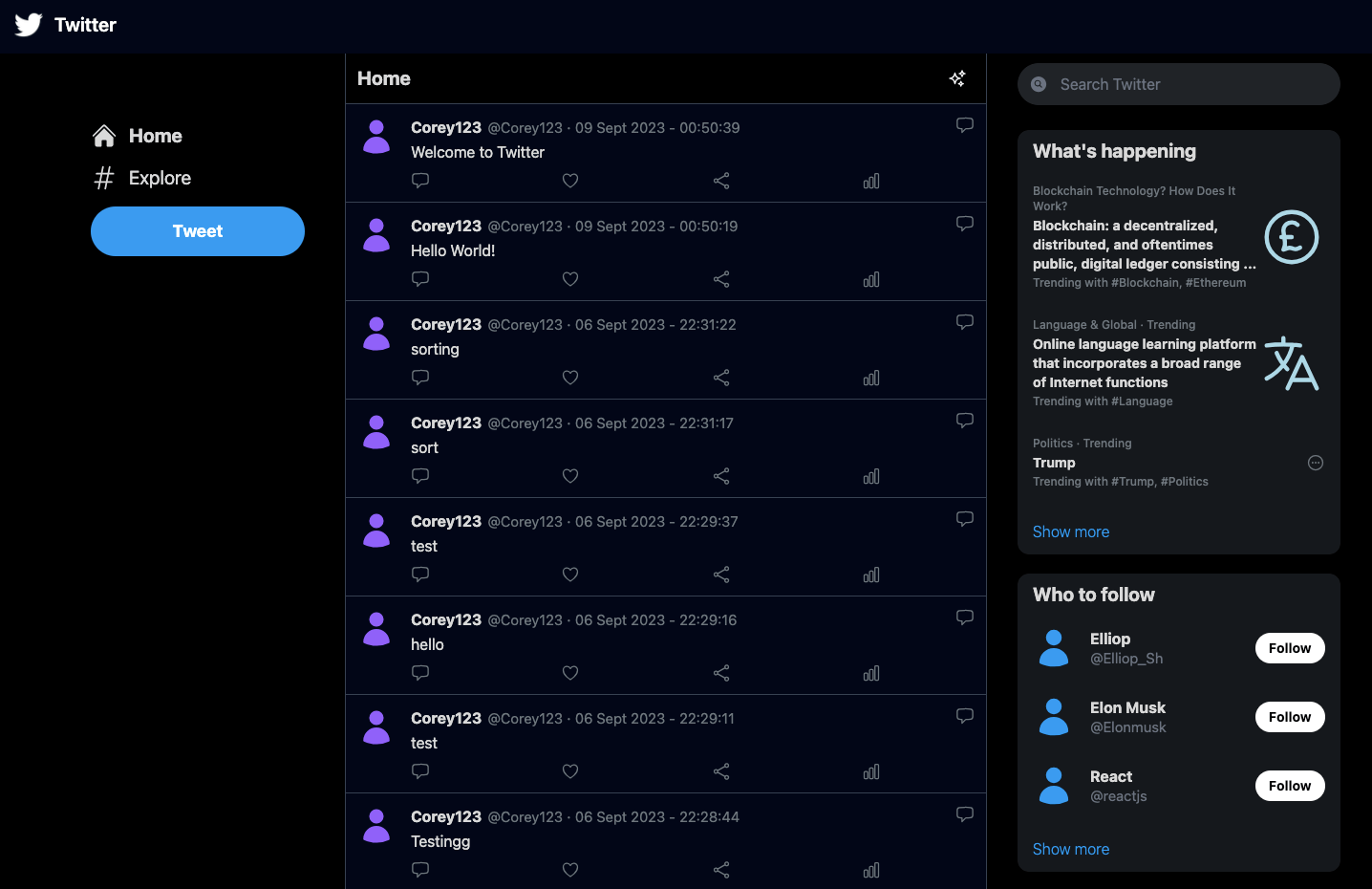View analytics of the 'hello' tweet
1372x889 pixels.
point(871,673)
